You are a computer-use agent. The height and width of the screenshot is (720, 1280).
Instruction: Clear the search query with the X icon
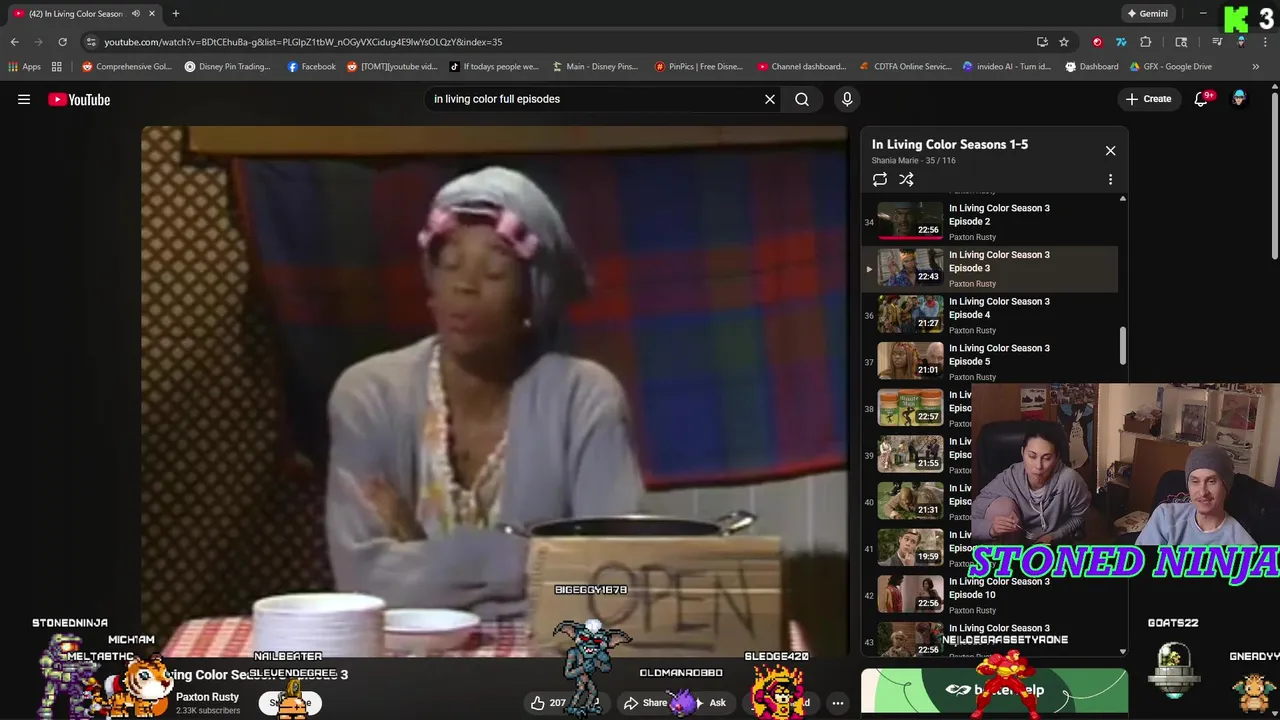pos(770,99)
